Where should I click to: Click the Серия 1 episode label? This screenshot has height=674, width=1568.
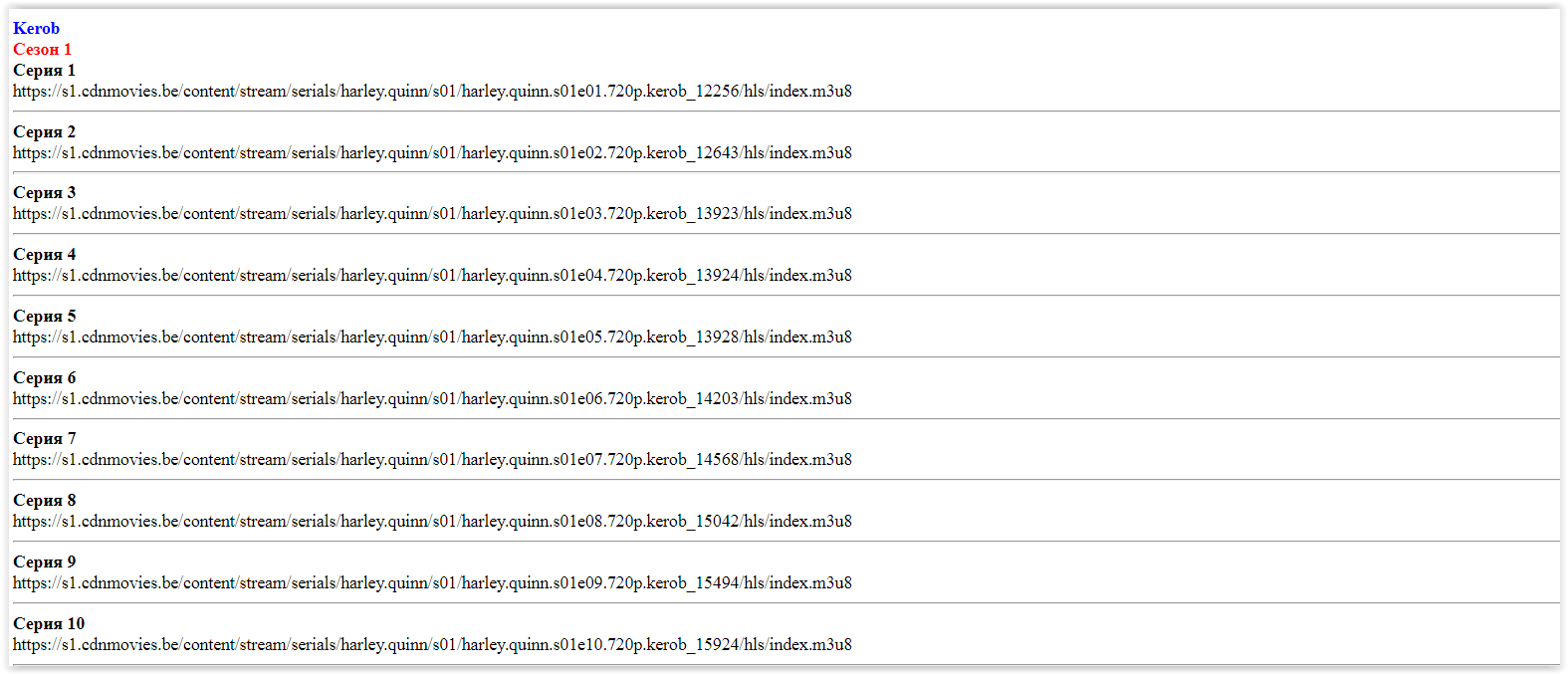click(44, 70)
